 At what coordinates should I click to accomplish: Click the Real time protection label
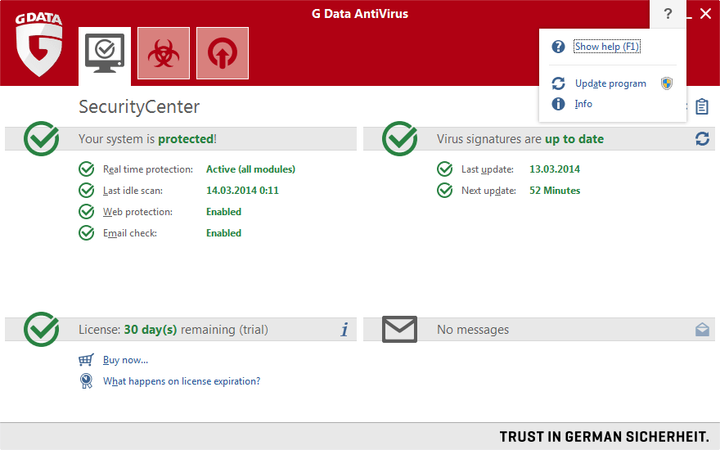(x=148, y=169)
